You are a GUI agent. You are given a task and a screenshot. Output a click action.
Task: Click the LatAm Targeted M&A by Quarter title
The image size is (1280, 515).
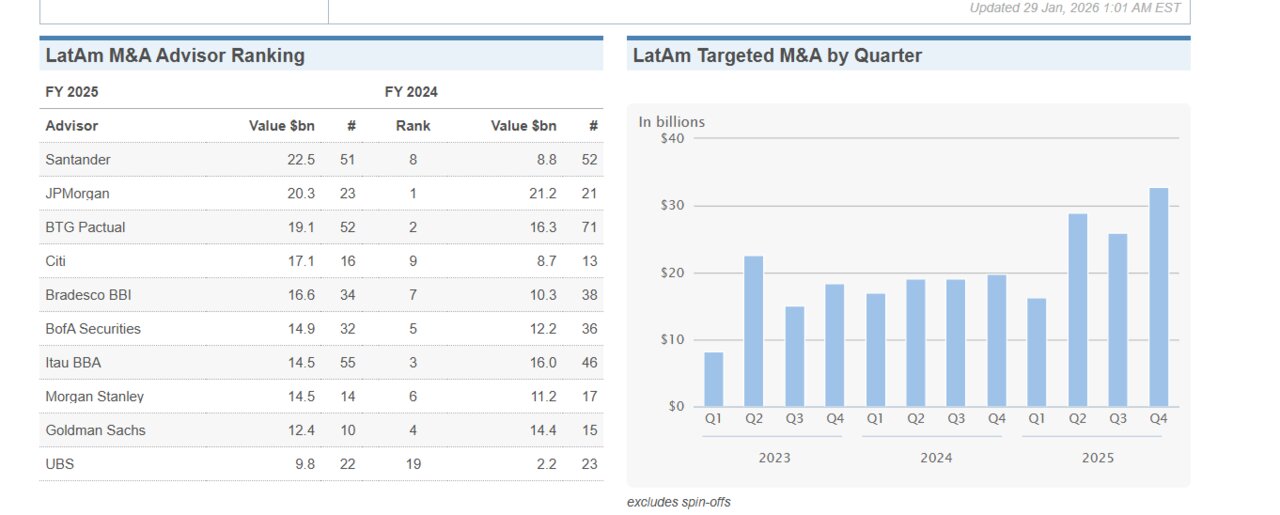click(777, 56)
